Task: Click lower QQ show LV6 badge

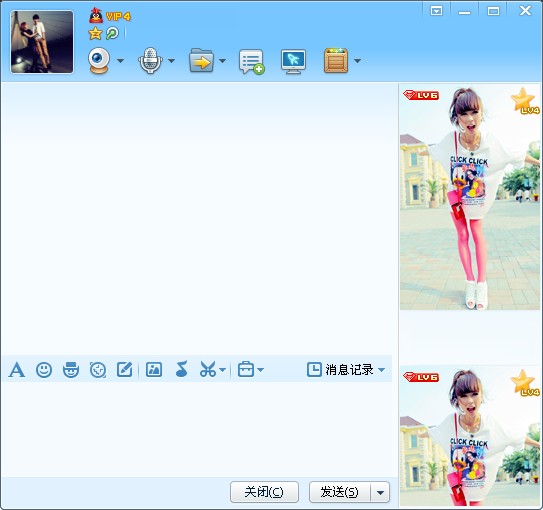Action: [x=421, y=377]
